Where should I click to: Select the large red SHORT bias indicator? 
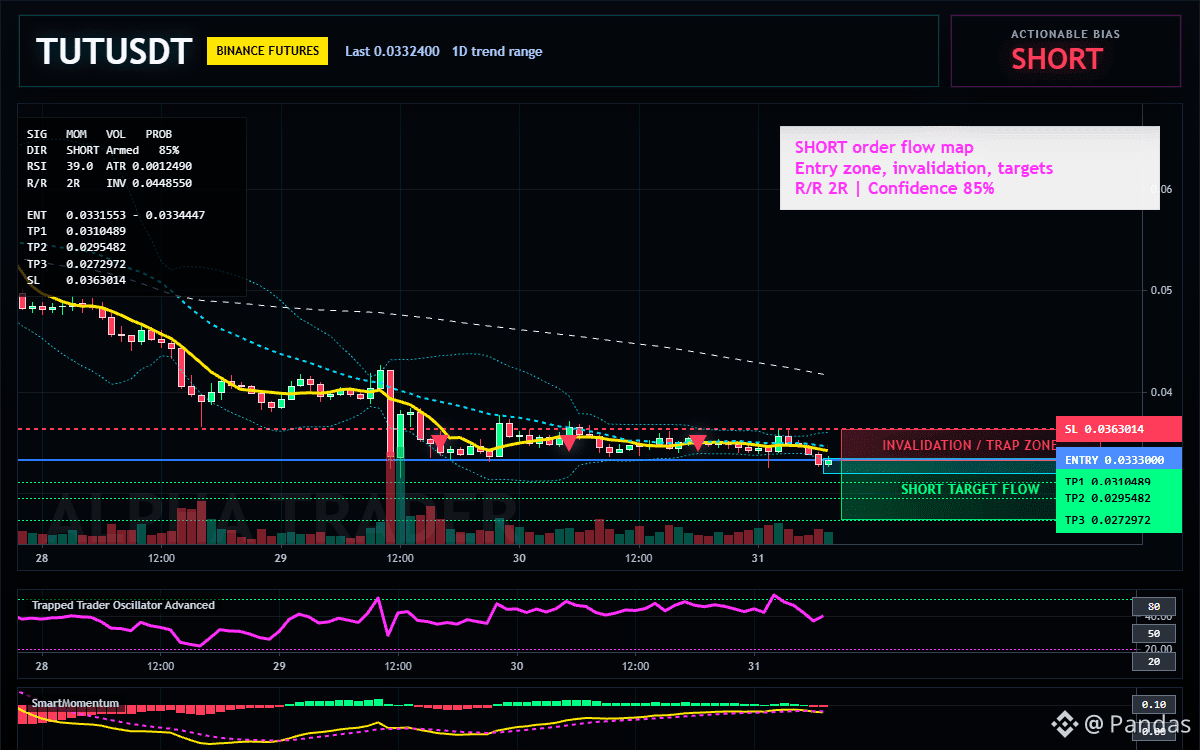click(1056, 59)
